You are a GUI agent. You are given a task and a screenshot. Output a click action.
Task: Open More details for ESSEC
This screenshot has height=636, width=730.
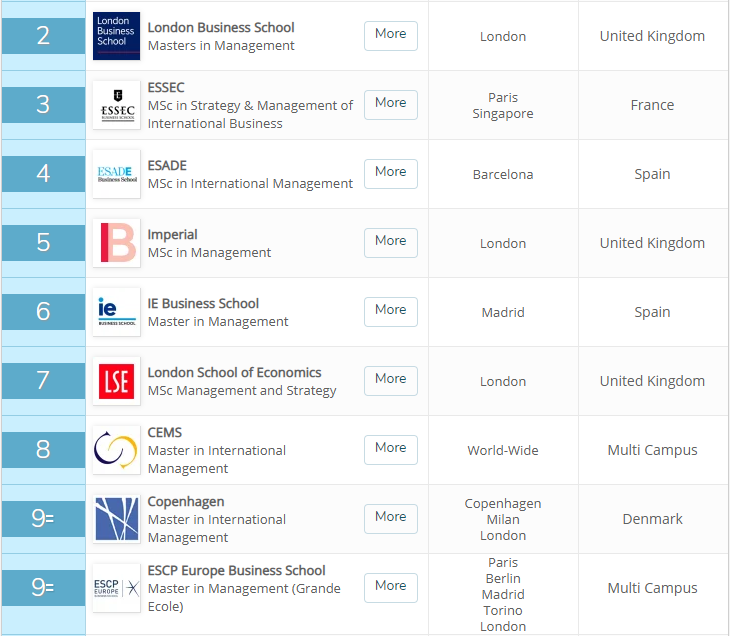pyautogui.click(x=391, y=105)
